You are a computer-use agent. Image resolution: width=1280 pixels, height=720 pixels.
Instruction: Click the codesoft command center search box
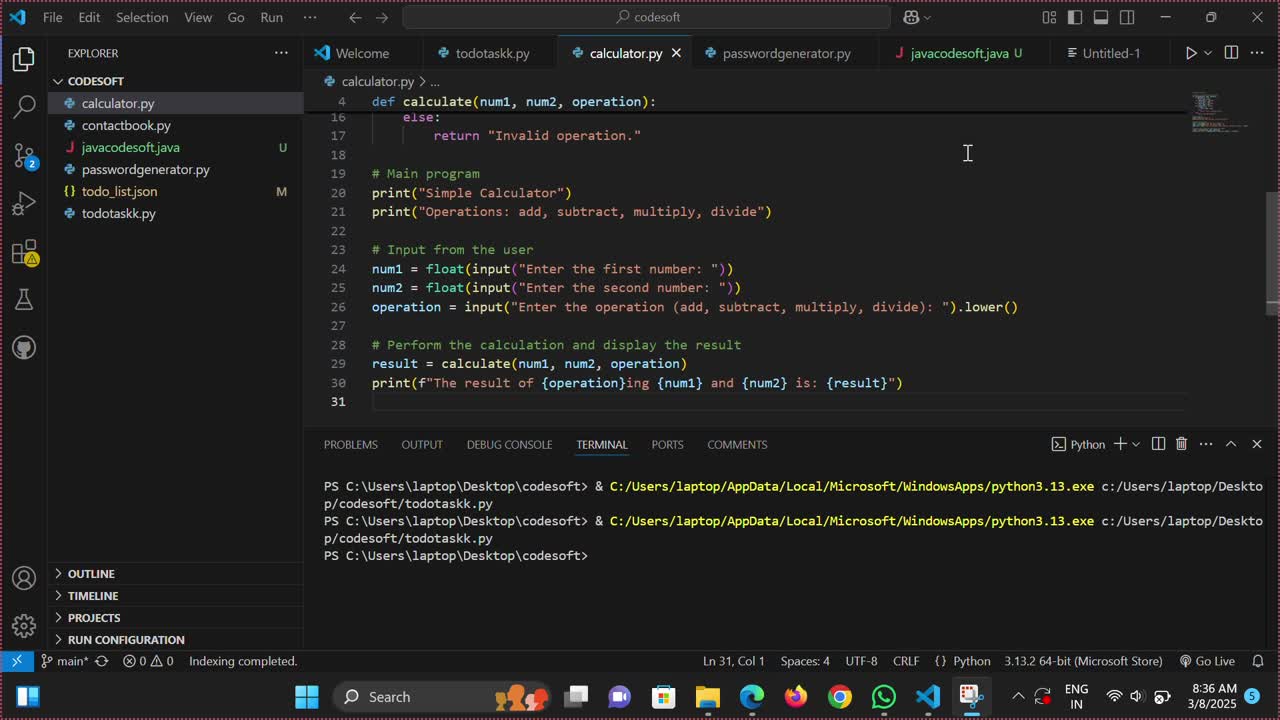click(x=646, y=17)
